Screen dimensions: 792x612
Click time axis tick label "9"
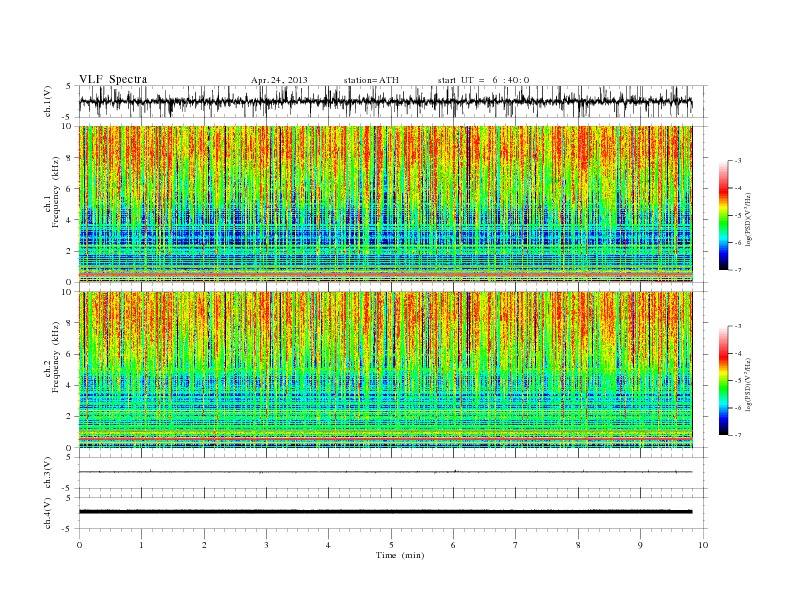640,545
